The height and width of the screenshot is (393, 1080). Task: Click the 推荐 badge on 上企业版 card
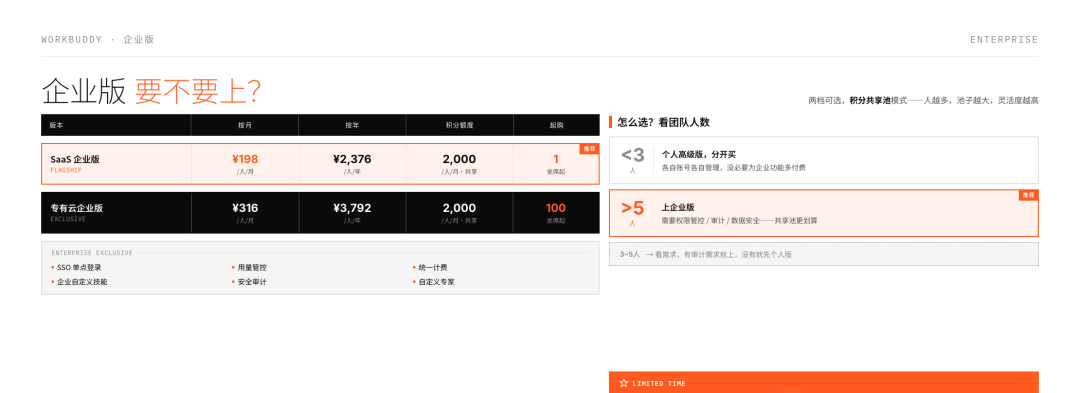click(x=1028, y=195)
